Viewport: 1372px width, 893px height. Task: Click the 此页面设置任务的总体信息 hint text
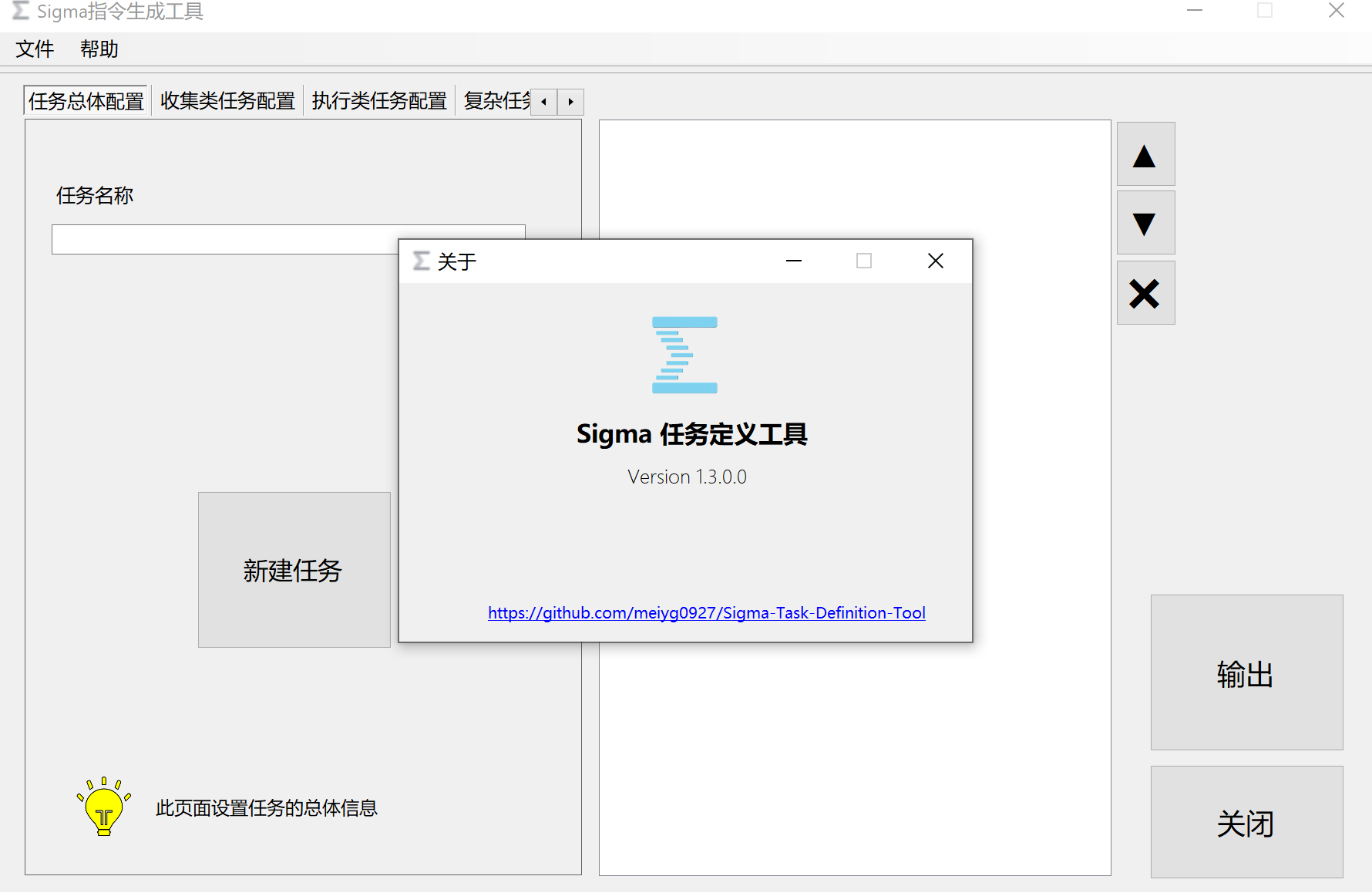(x=267, y=808)
